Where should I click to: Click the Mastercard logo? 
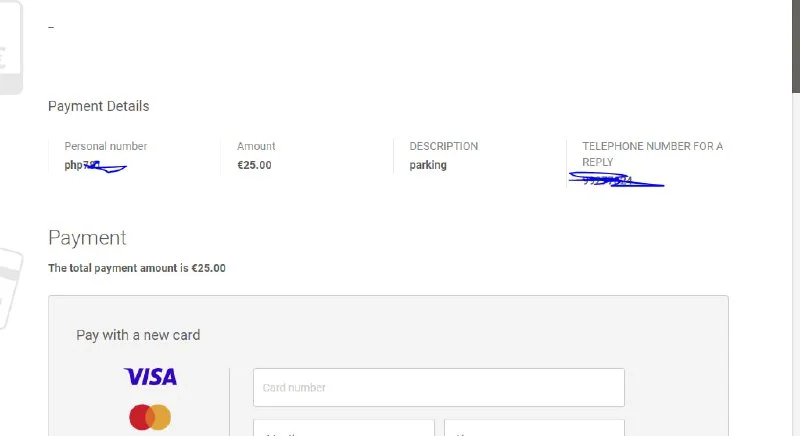(150, 417)
